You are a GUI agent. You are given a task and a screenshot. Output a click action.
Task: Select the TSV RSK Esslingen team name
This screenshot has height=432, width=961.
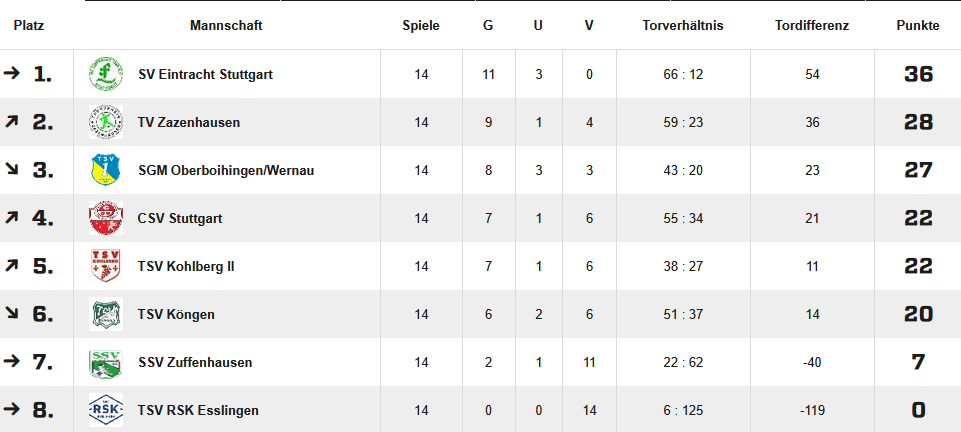(x=198, y=411)
